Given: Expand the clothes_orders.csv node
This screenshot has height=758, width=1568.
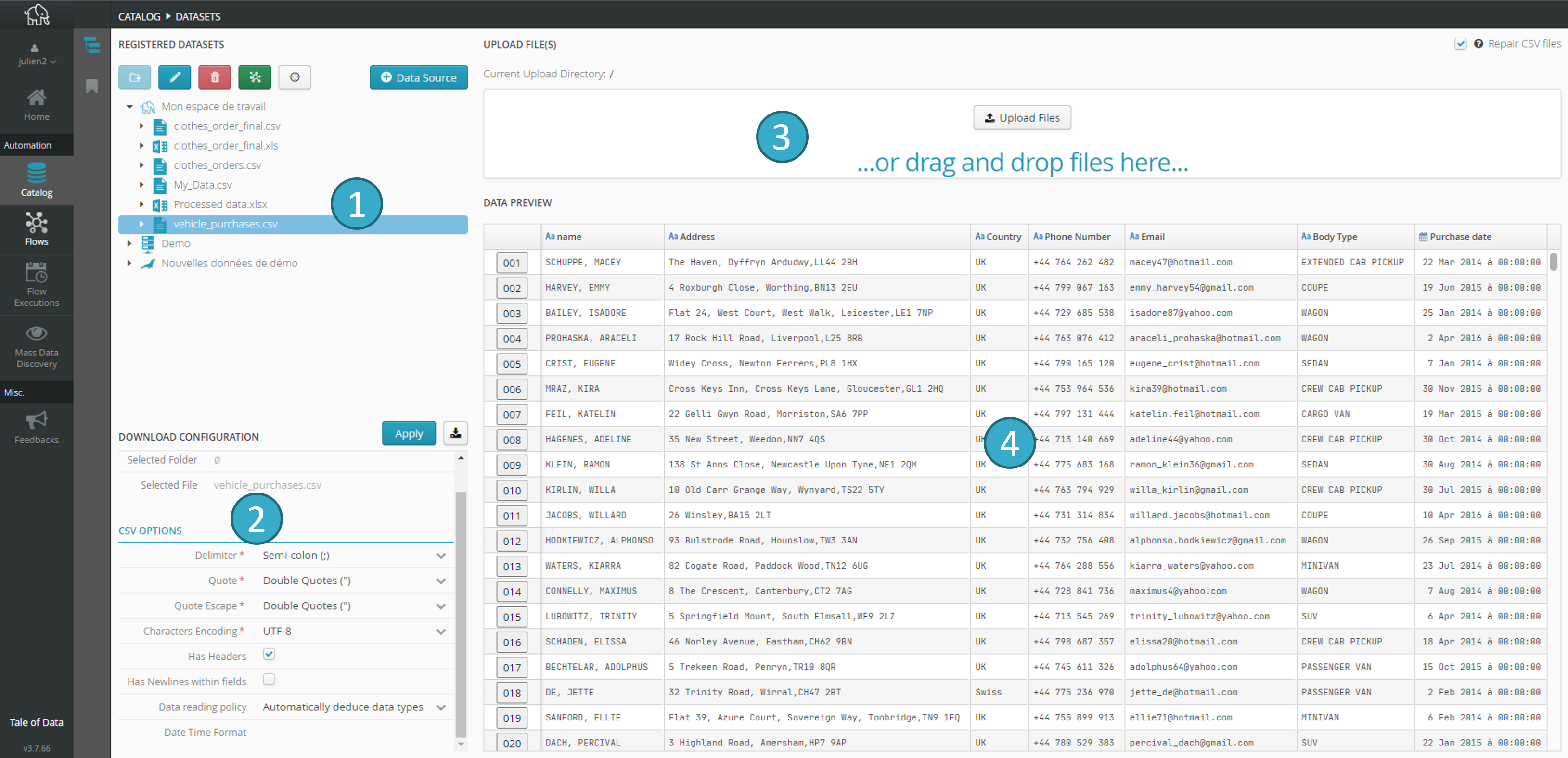Looking at the screenshot, I should point(141,165).
